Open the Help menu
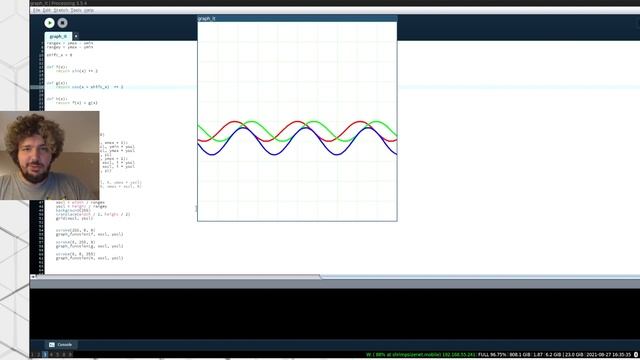The height and width of the screenshot is (360, 640). coord(89,10)
